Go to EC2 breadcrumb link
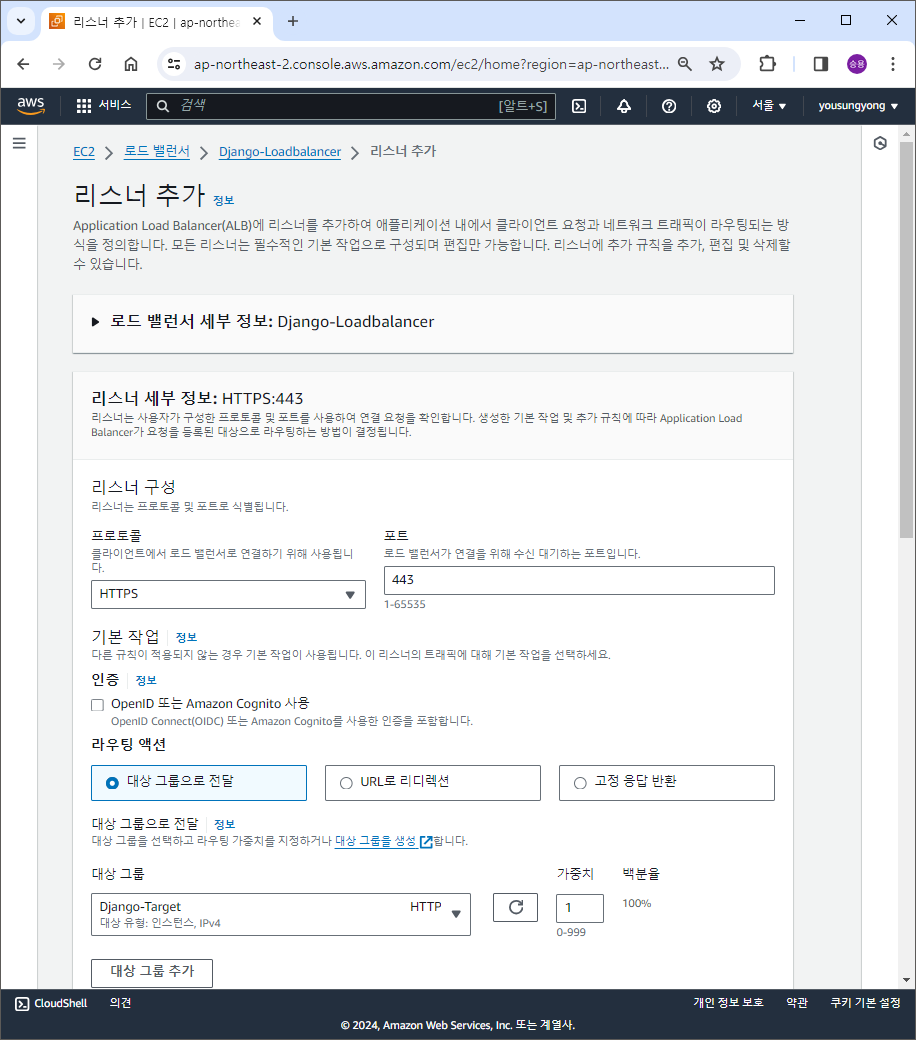The width and height of the screenshot is (916, 1040). [x=84, y=152]
